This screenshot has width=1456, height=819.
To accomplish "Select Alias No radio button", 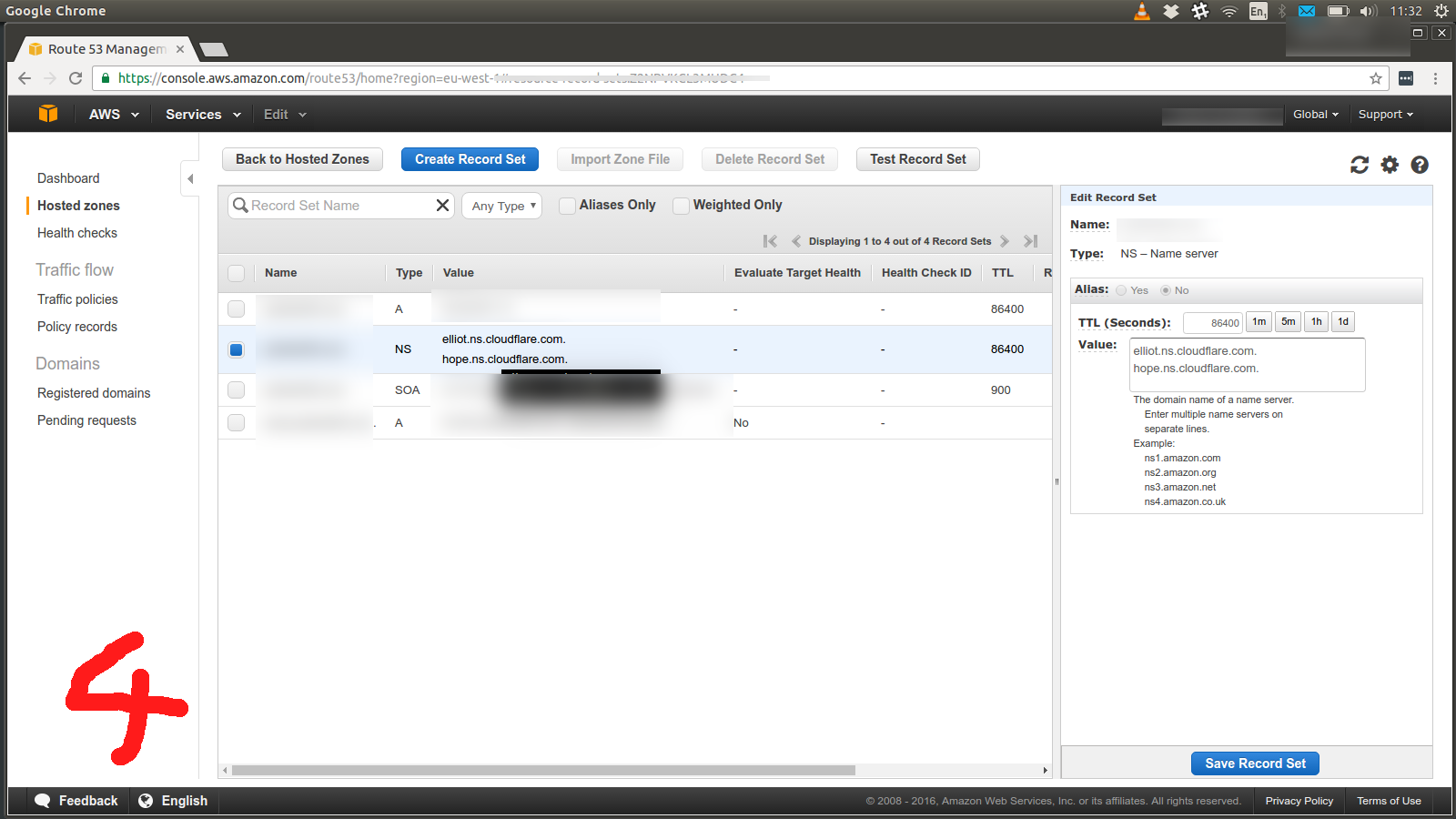I will [1166, 290].
